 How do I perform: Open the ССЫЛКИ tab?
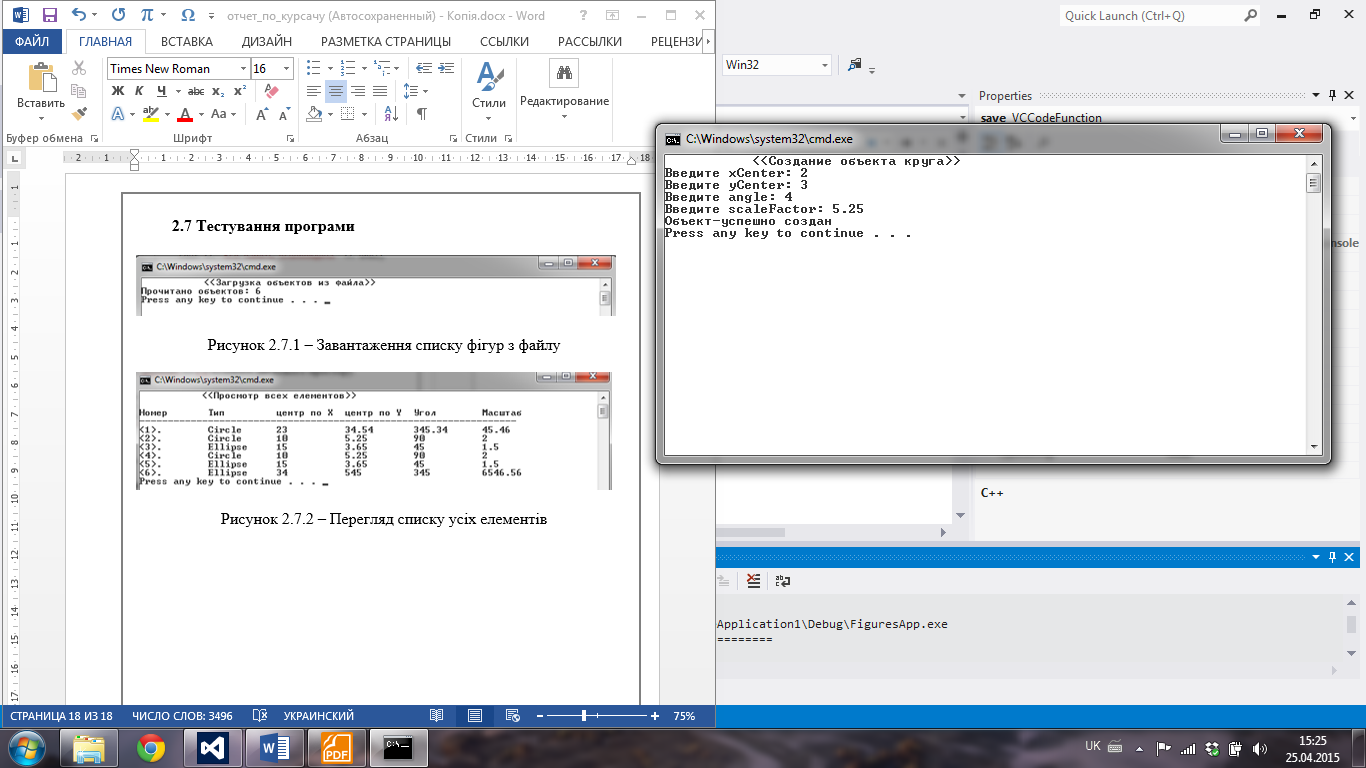pyautogui.click(x=504, y=41)
